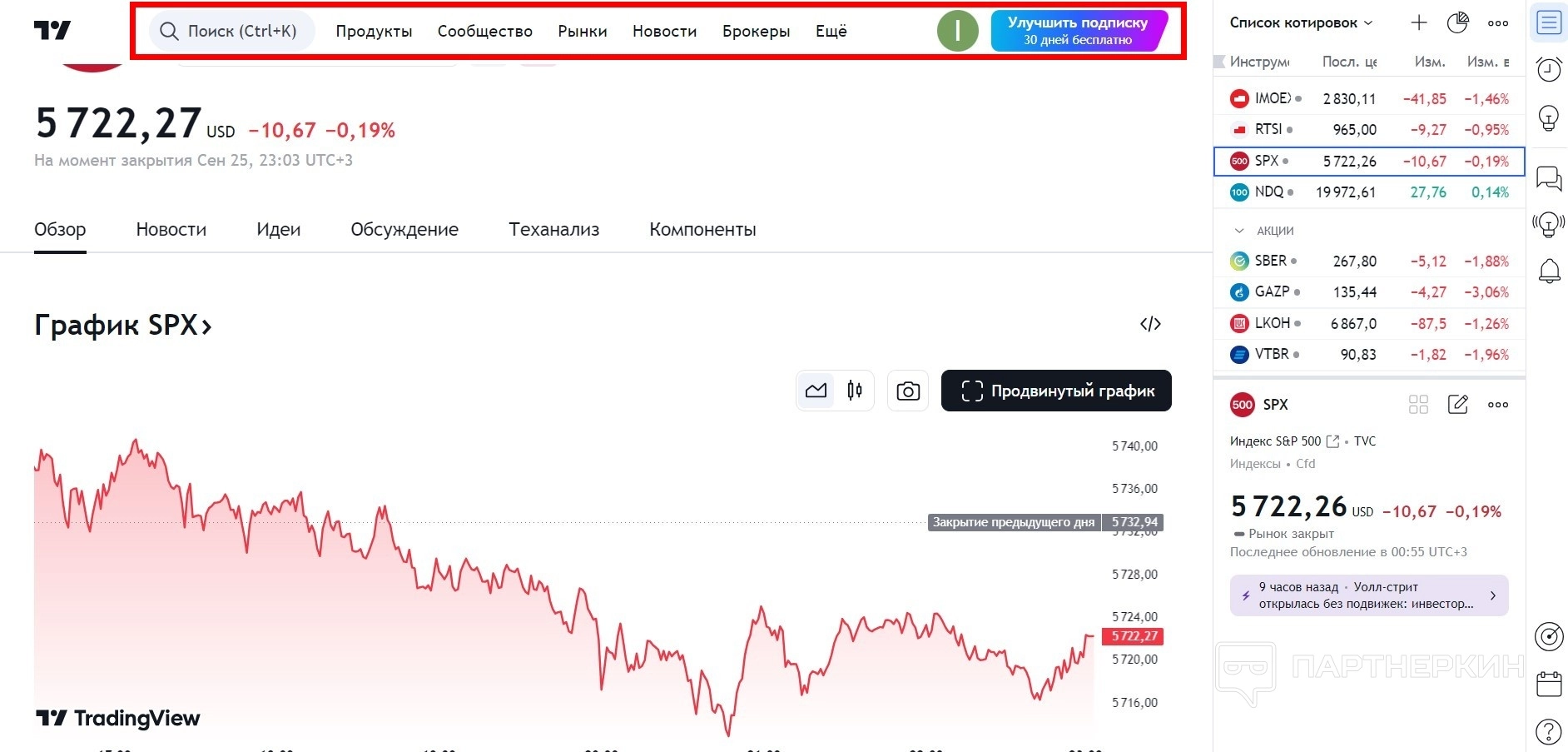Open the График SPX heading link
The height and width of the screenshot is (752, 1568).
(123, 325)
